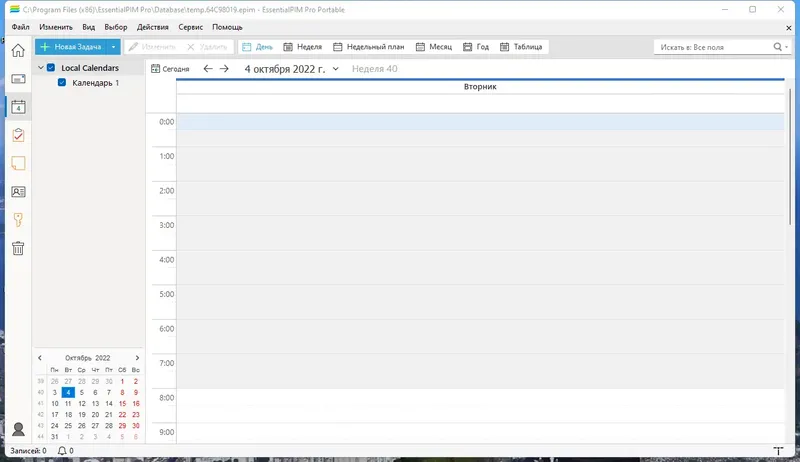800x462 pixels.
Task: Switch to Год view
Action: pos(476,47)
